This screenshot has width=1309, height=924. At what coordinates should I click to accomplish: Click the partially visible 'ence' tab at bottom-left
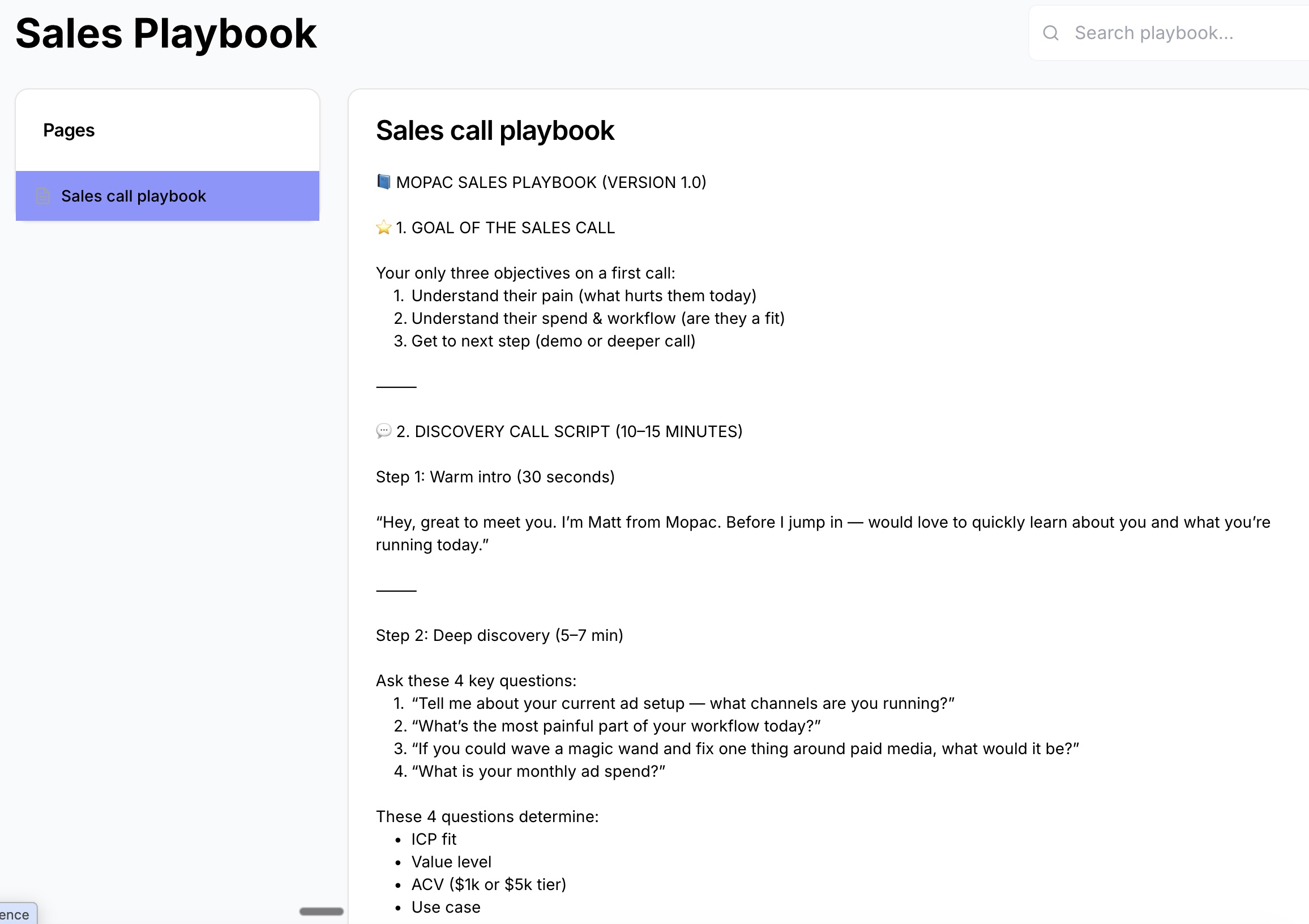coord(17,914)
